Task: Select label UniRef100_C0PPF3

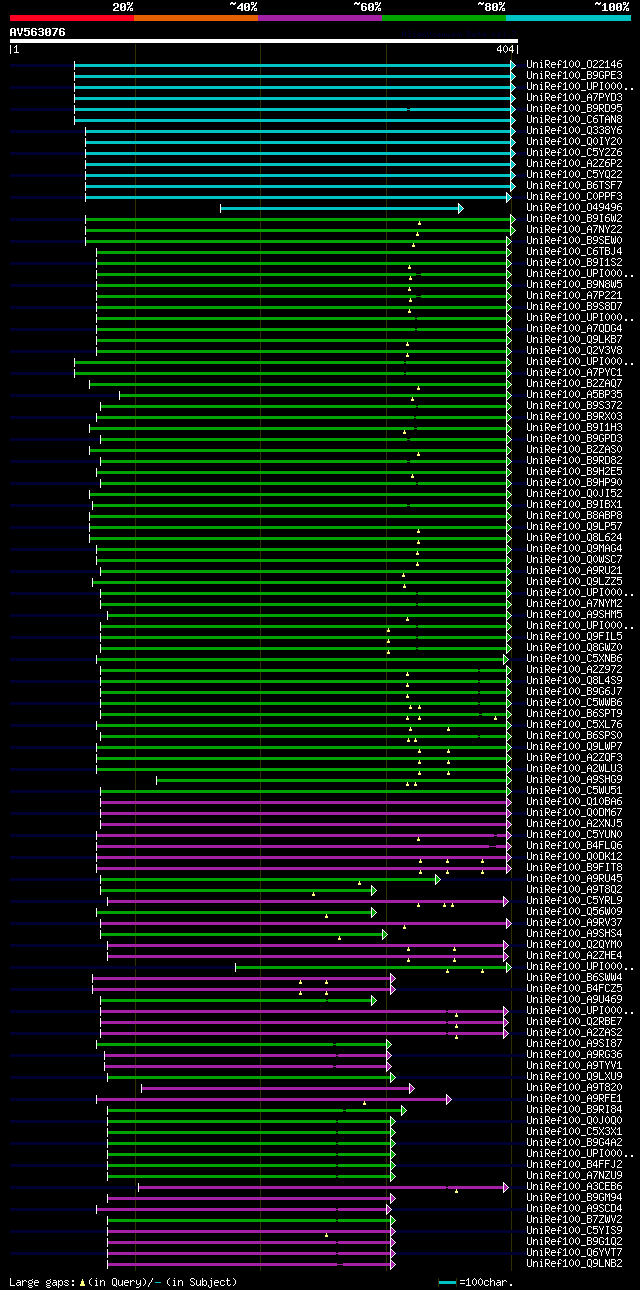Action: click(x=574, y=196)
